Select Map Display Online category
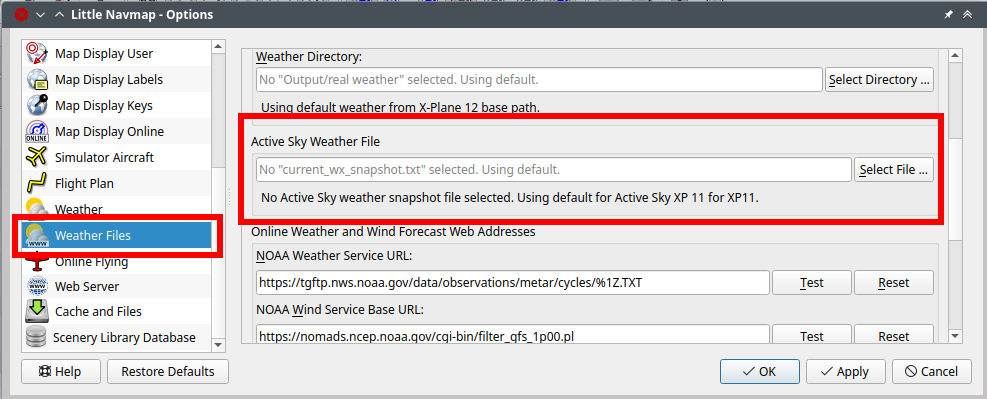 click(117, 131)
